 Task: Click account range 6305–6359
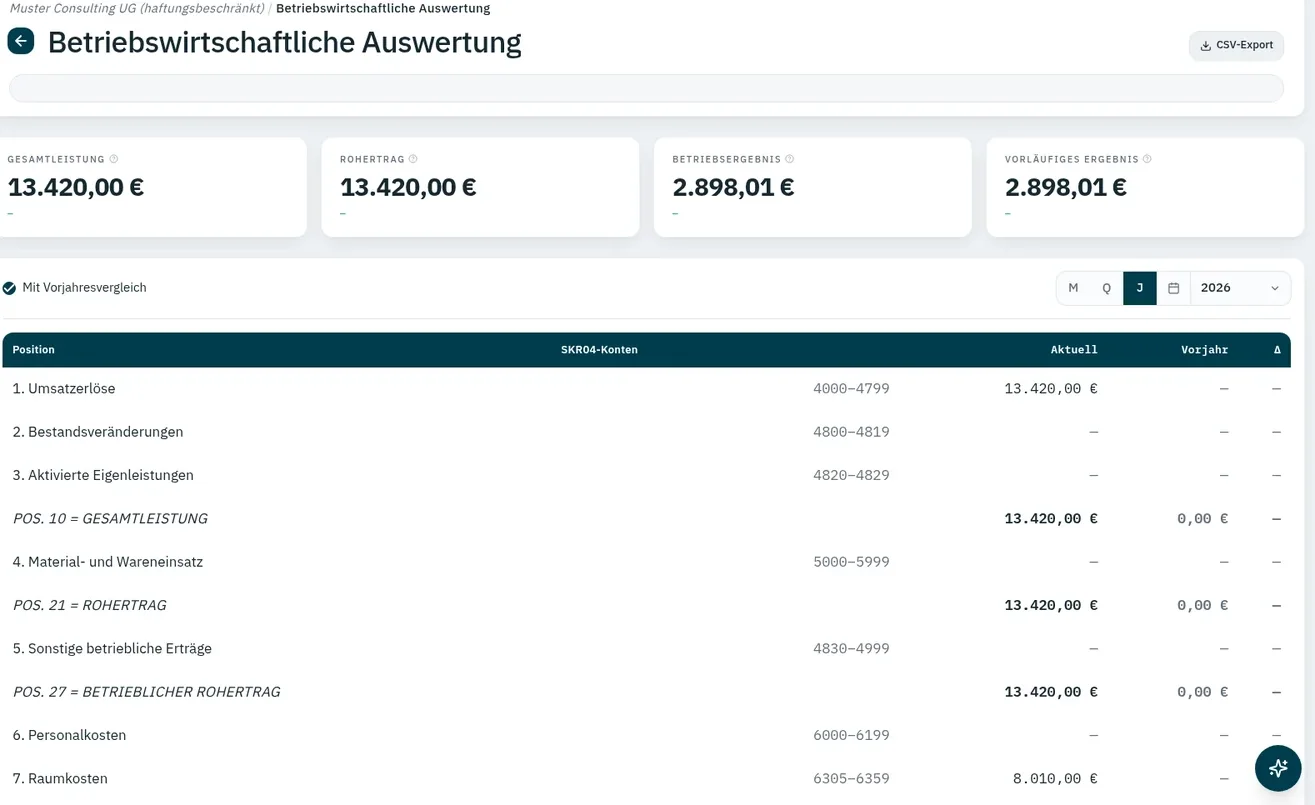[851, 779]
